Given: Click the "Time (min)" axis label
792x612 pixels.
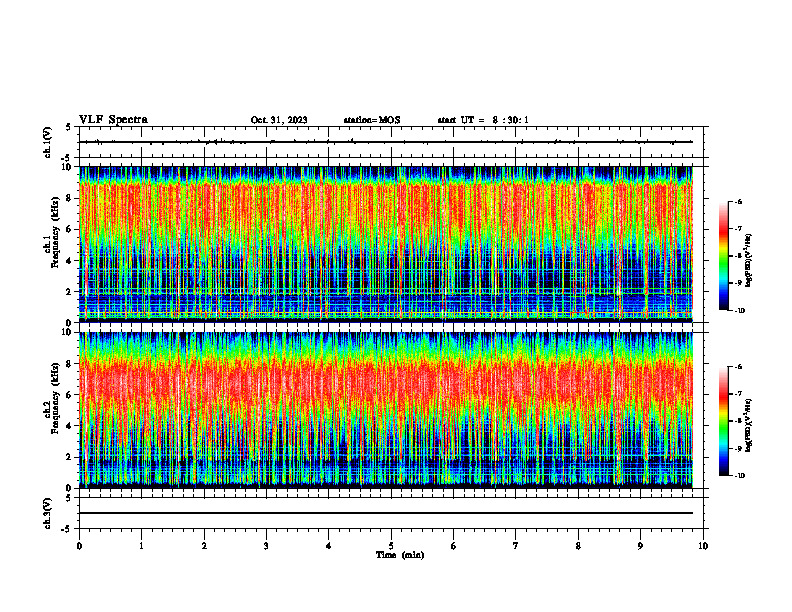Looking at the screenshot, I should coord(400,555).
